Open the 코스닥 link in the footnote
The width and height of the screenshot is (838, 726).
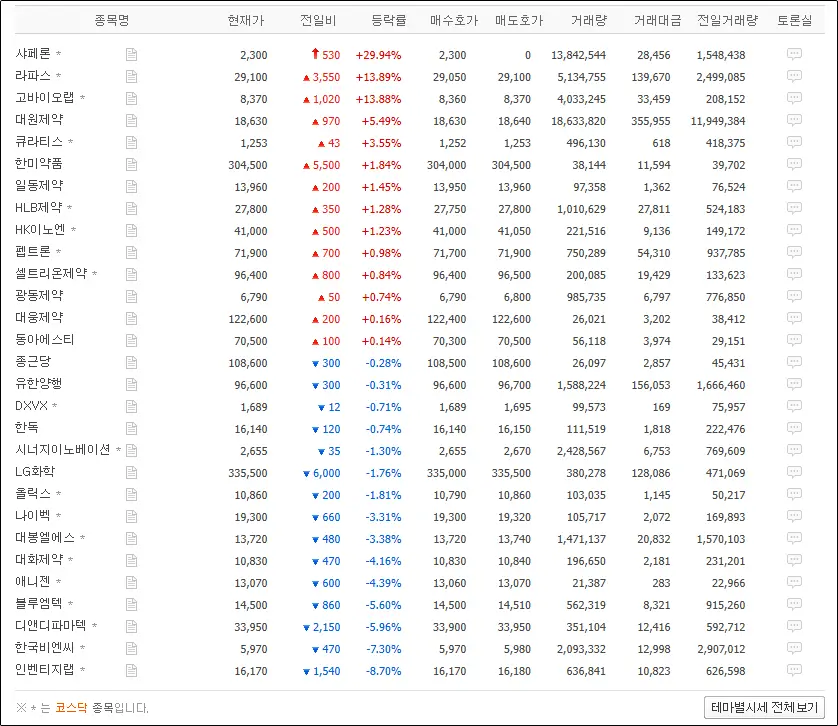tap(71, 708)
